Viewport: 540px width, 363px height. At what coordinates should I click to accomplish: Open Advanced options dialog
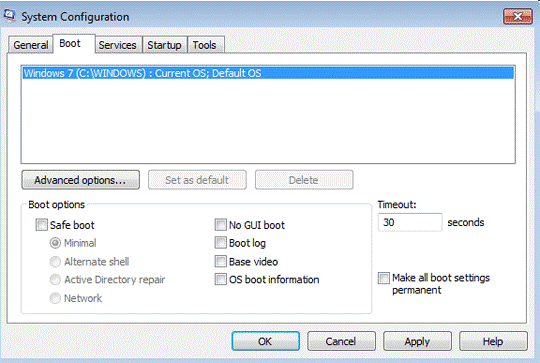click(x=80, y=180)
